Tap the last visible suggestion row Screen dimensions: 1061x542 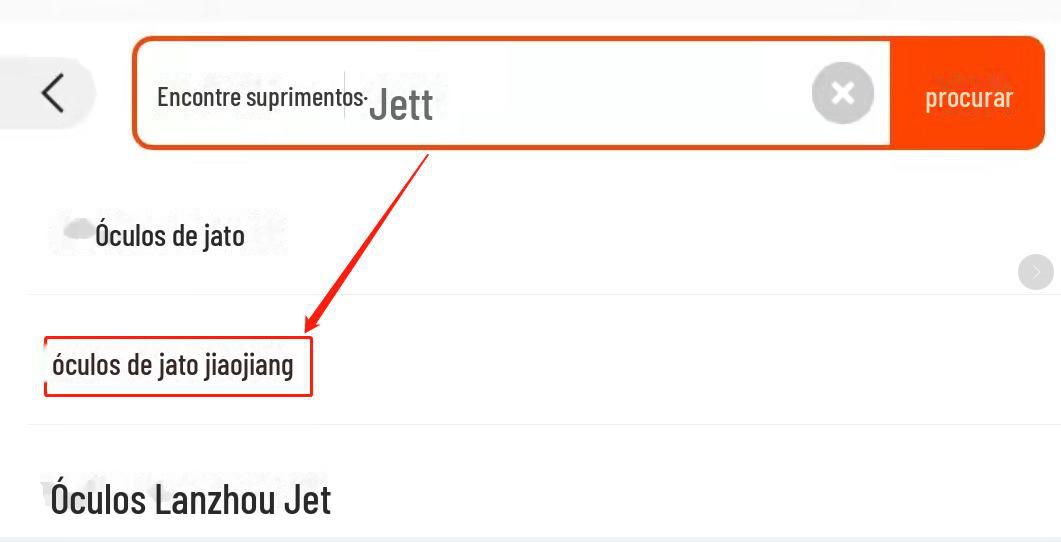(500, 499)
